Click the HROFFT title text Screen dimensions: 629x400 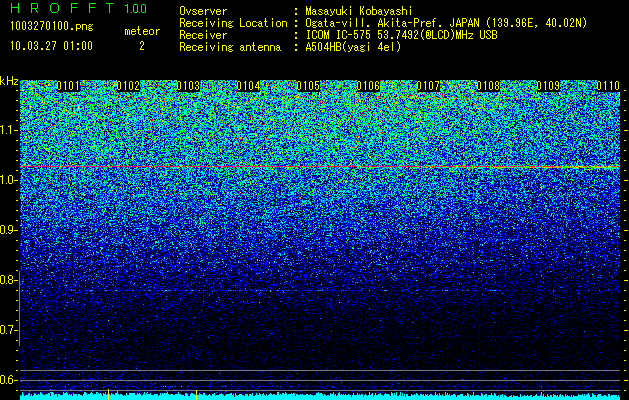62,8
